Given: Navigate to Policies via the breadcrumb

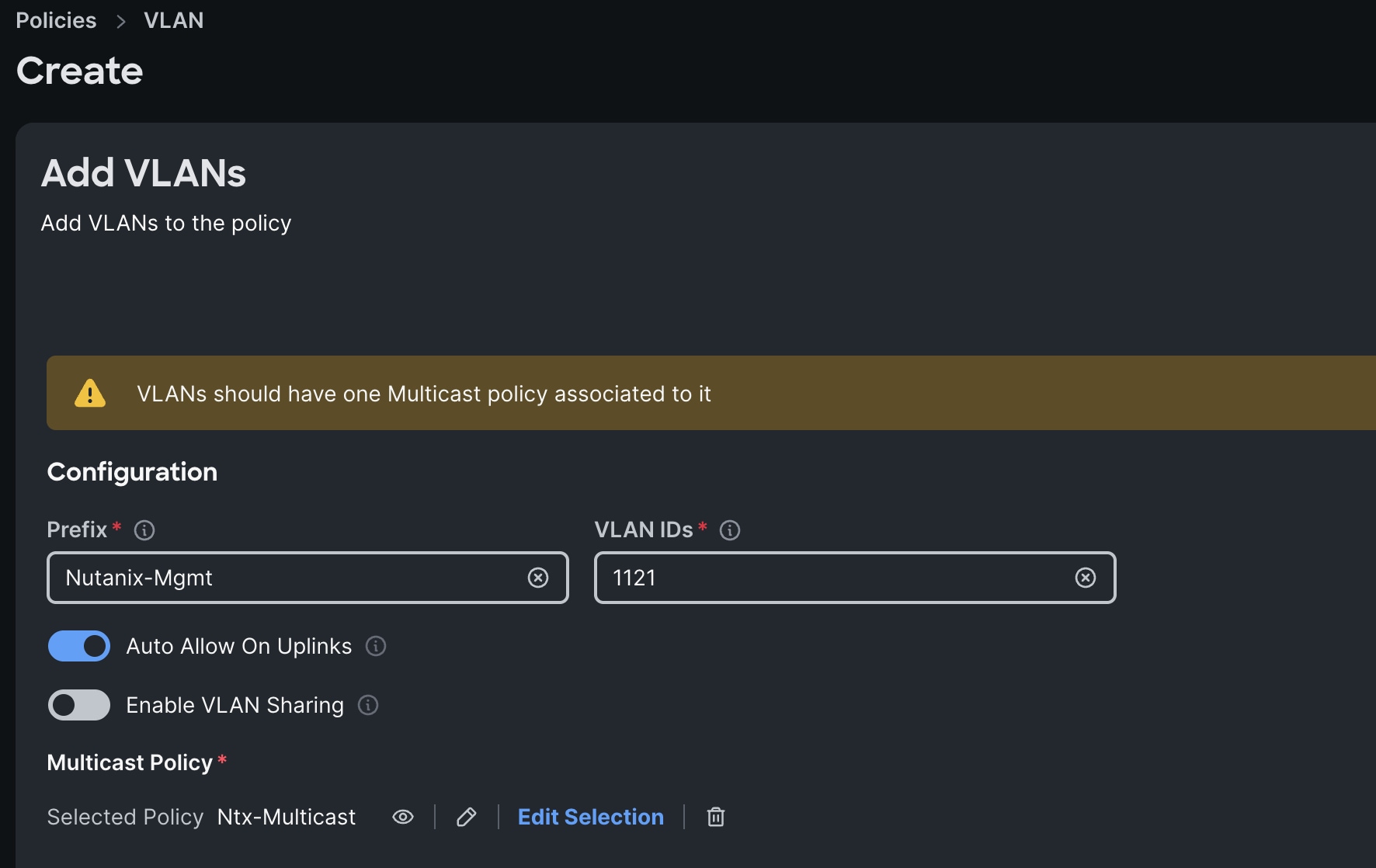Looking at the screenshot, I should 55,20.
